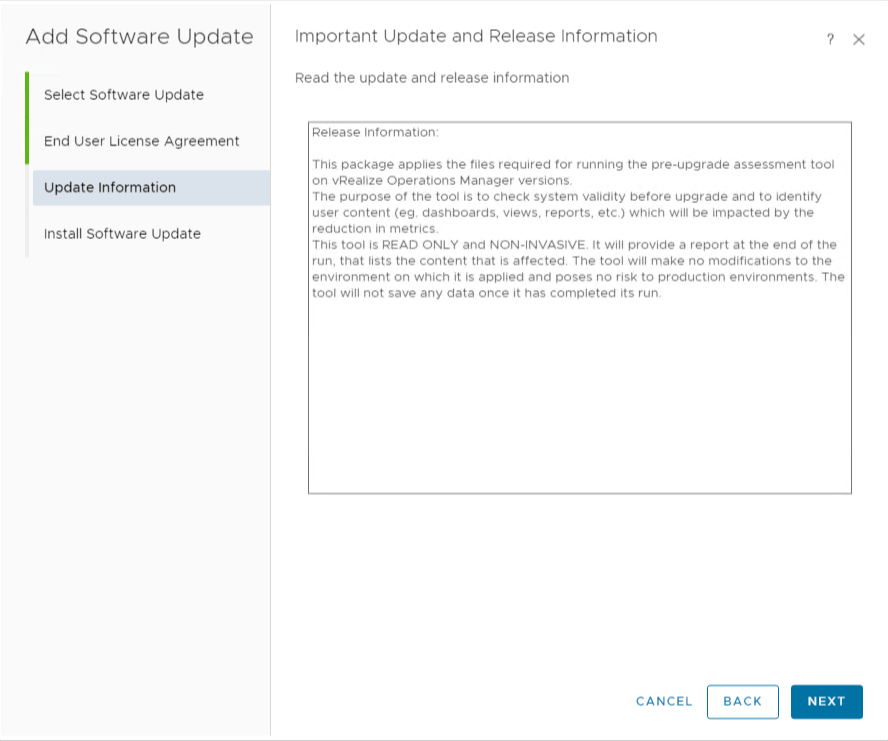Click the Add Software Update title
The image size is (888, 741).
click(139, 37)
